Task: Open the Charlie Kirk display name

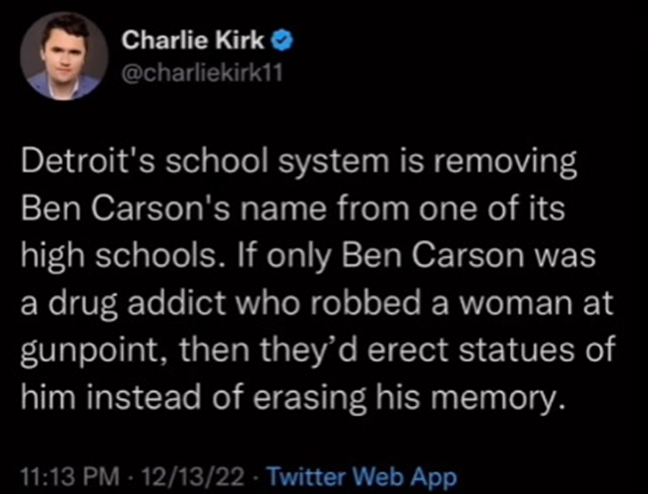Action: pos(193,41)
